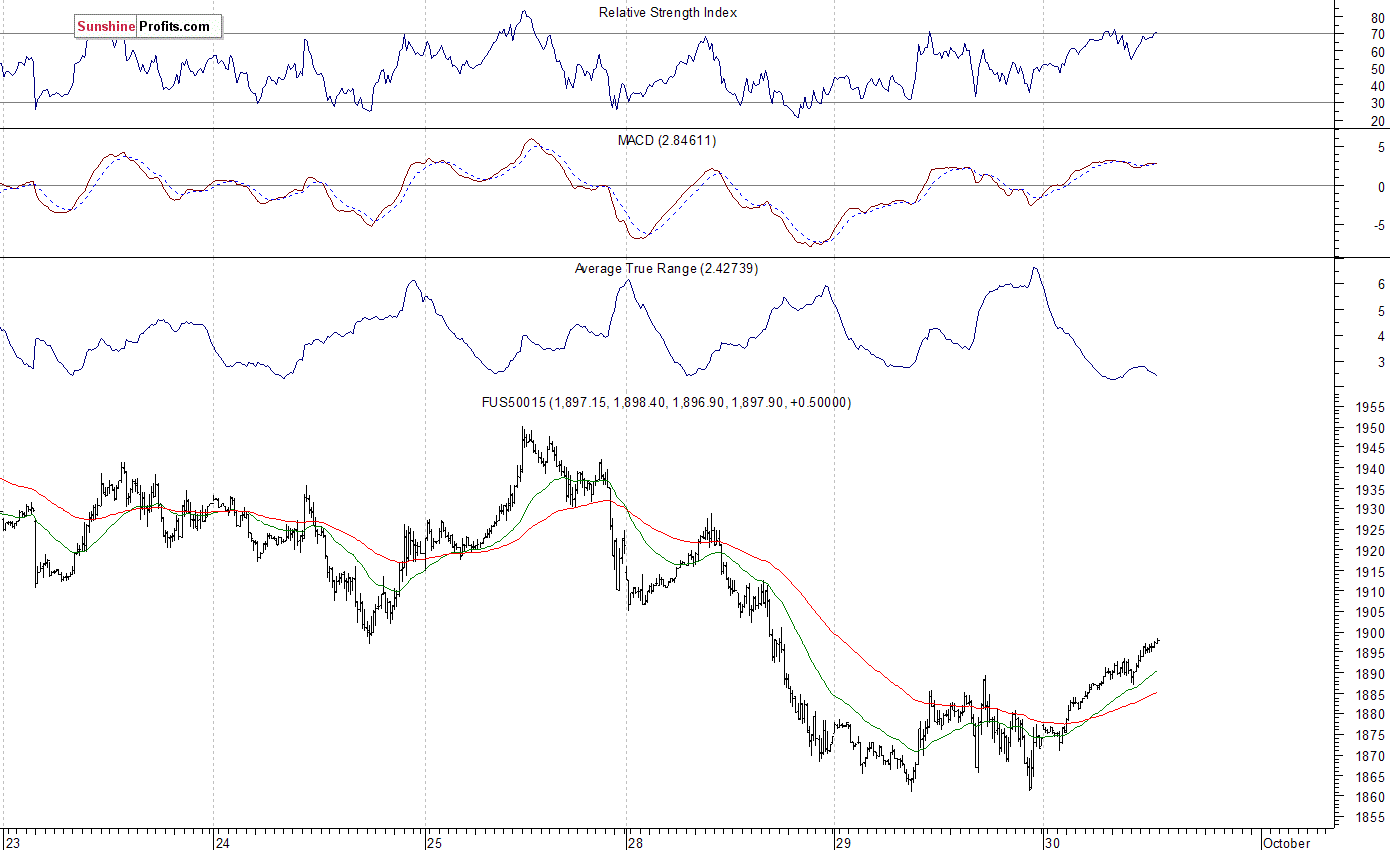1390x850 pixels.
Task: Click the ATR 6 axis value
Action: coord(1381,285)
